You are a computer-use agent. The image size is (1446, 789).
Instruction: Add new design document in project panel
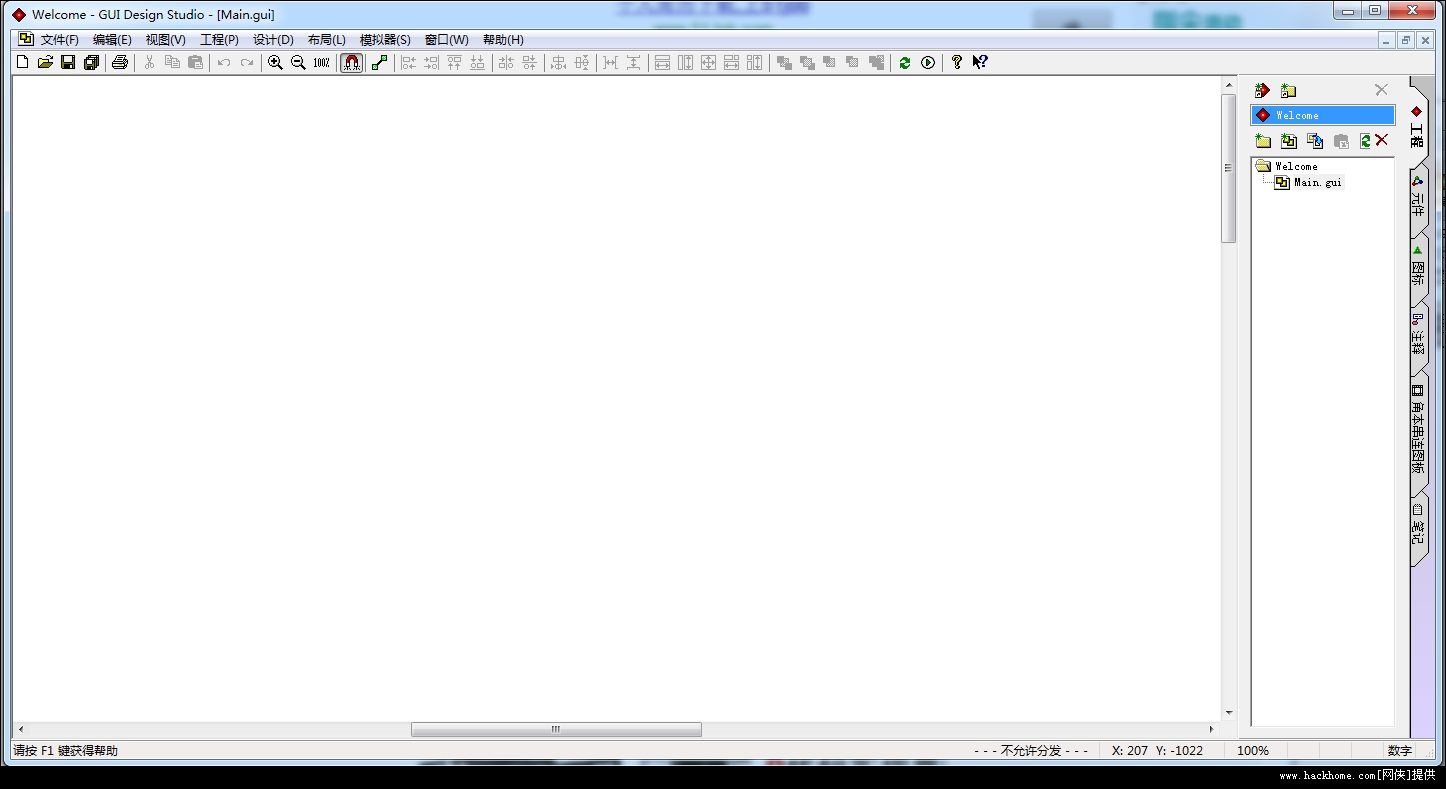tap(1289, 141)
